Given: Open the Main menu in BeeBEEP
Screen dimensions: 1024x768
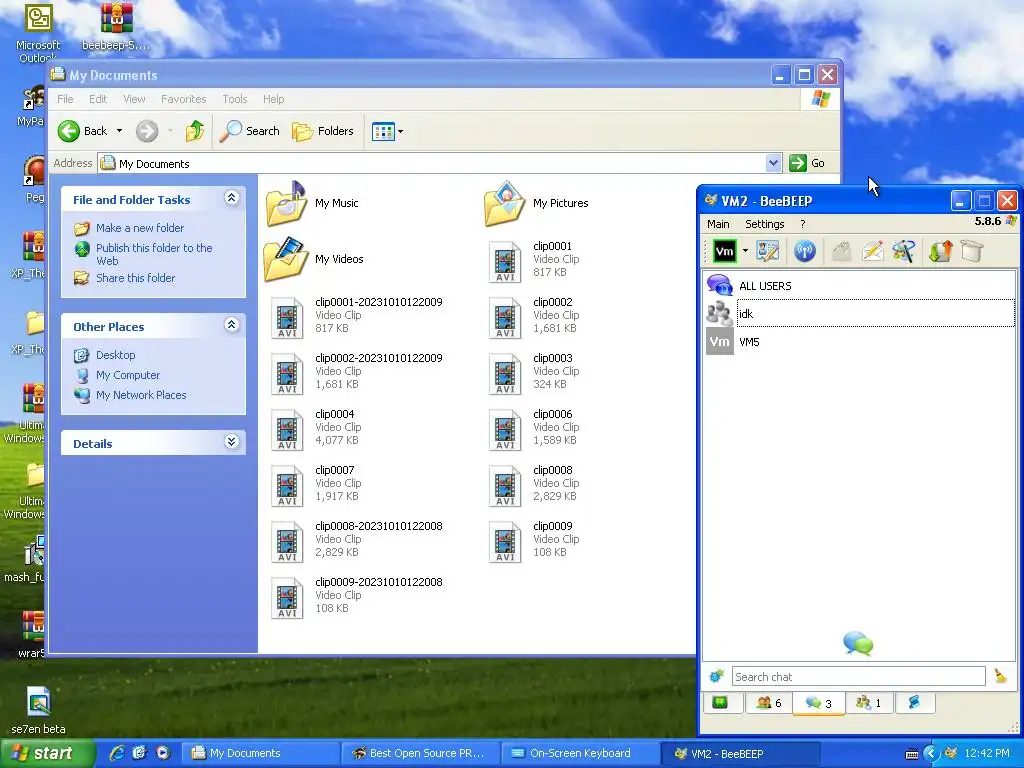Looking at the screenshot, I should pos(718,224).
